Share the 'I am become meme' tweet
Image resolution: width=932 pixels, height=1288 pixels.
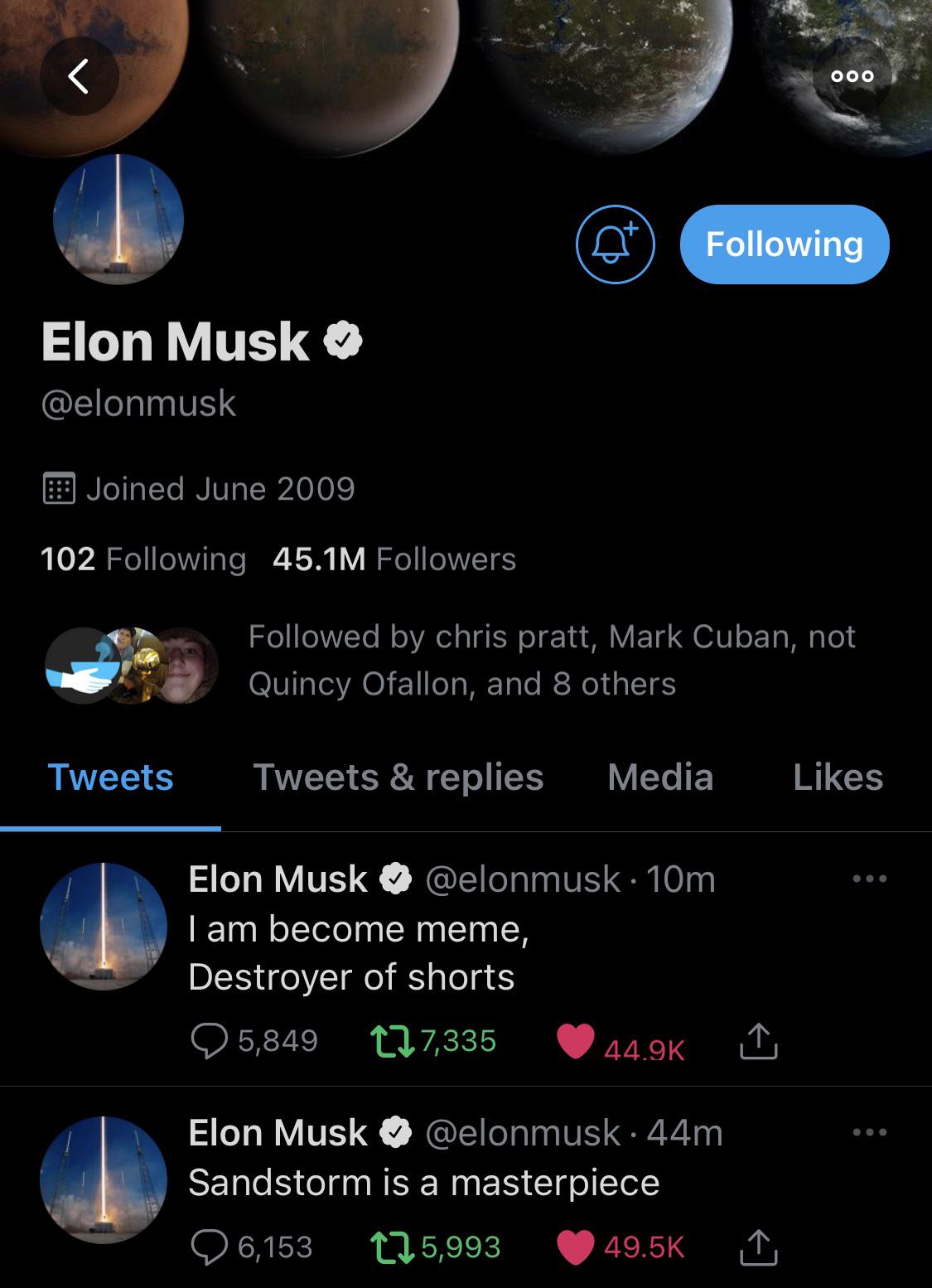(x=756, y=1039)
